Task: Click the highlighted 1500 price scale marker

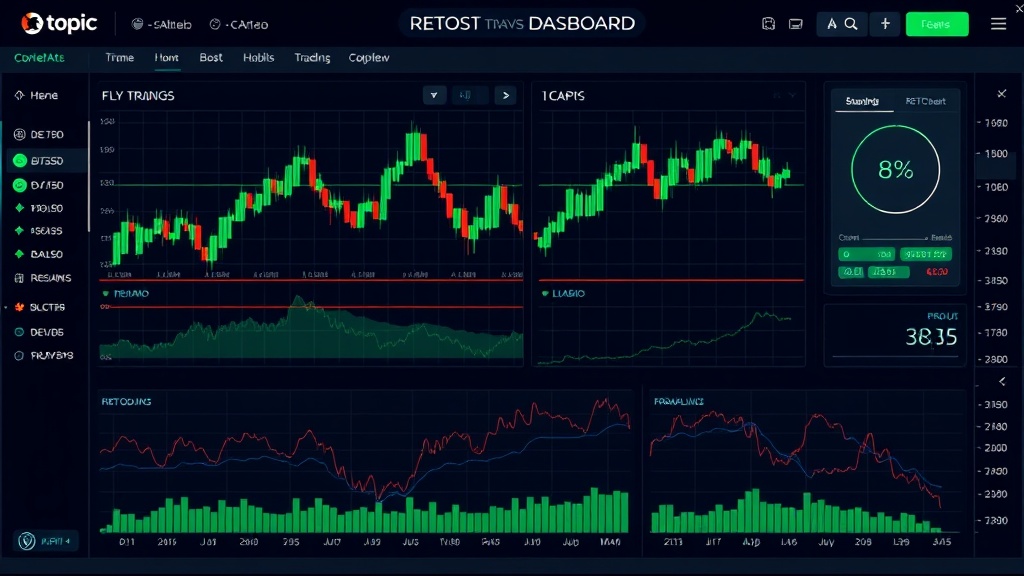Action: pyautogui.click(x=996, y=154)
